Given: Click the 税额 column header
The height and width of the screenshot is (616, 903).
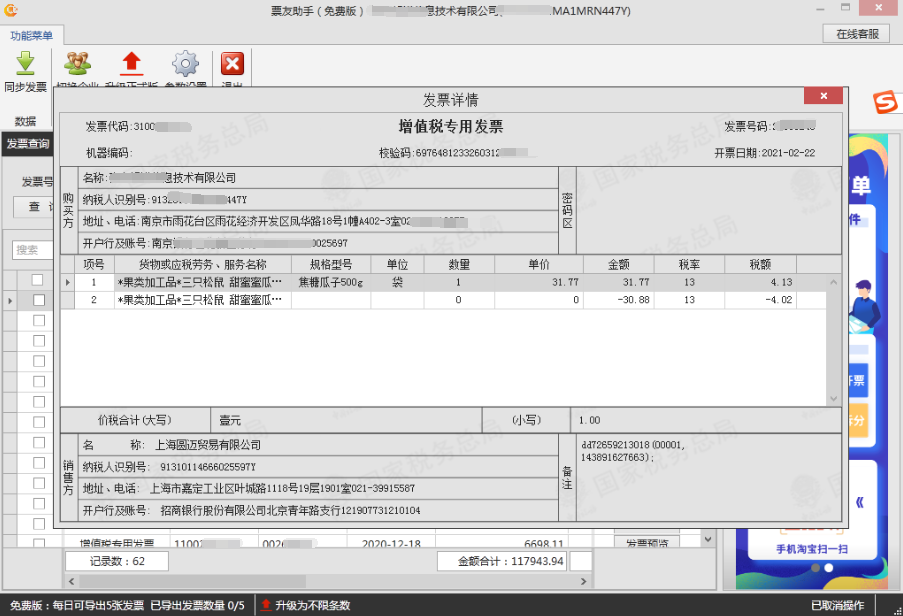Looking at the screenshot, I should [760, 264].
